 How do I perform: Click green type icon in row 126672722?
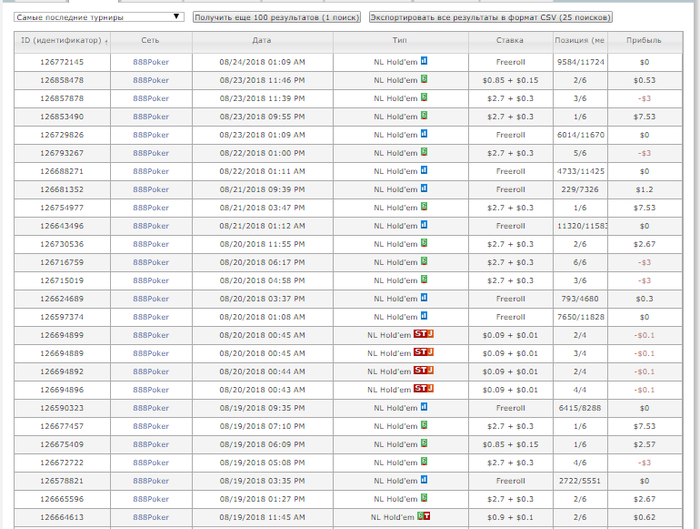point(424,462)
